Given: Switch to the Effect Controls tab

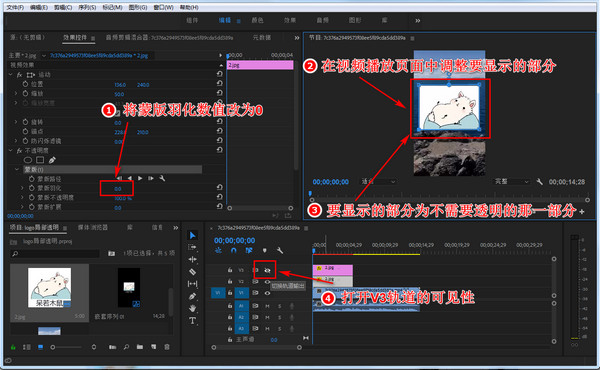Looking at the screenshot, I should 75,37.
